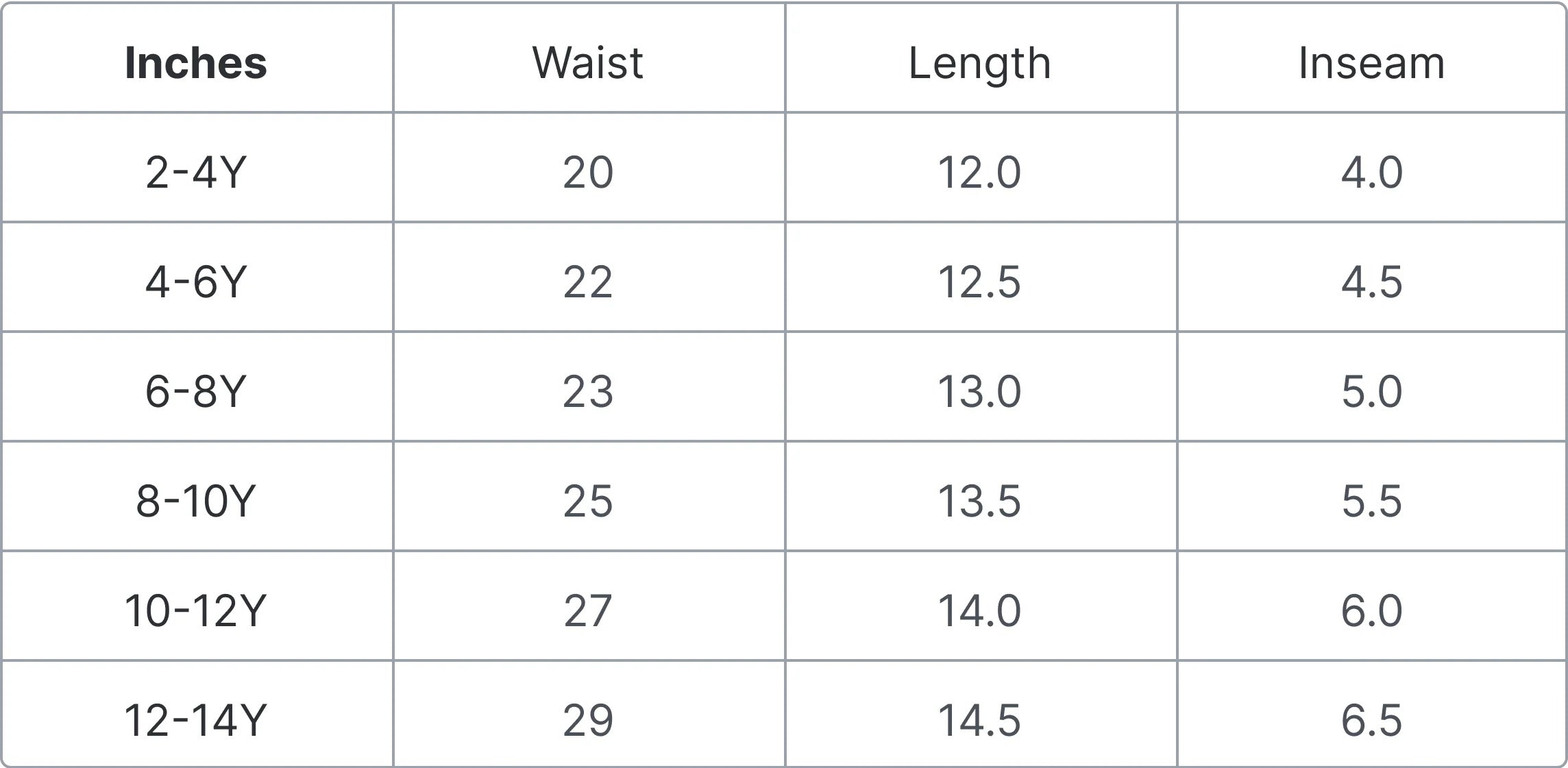Click the Inseam column header

pos(1372,63)
